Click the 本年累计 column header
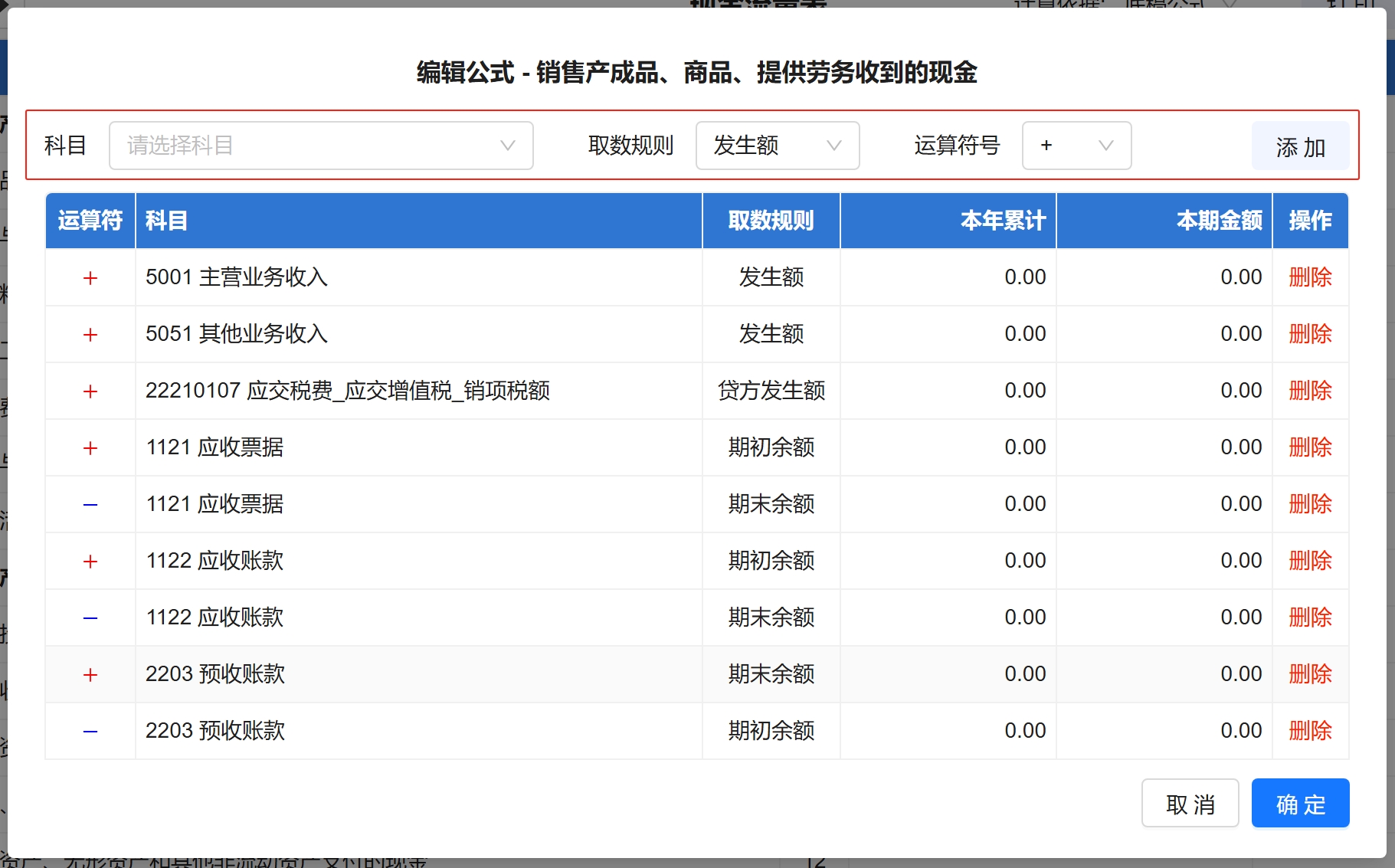Viewport: 1395px width, 868px height. pos(1002,221)
